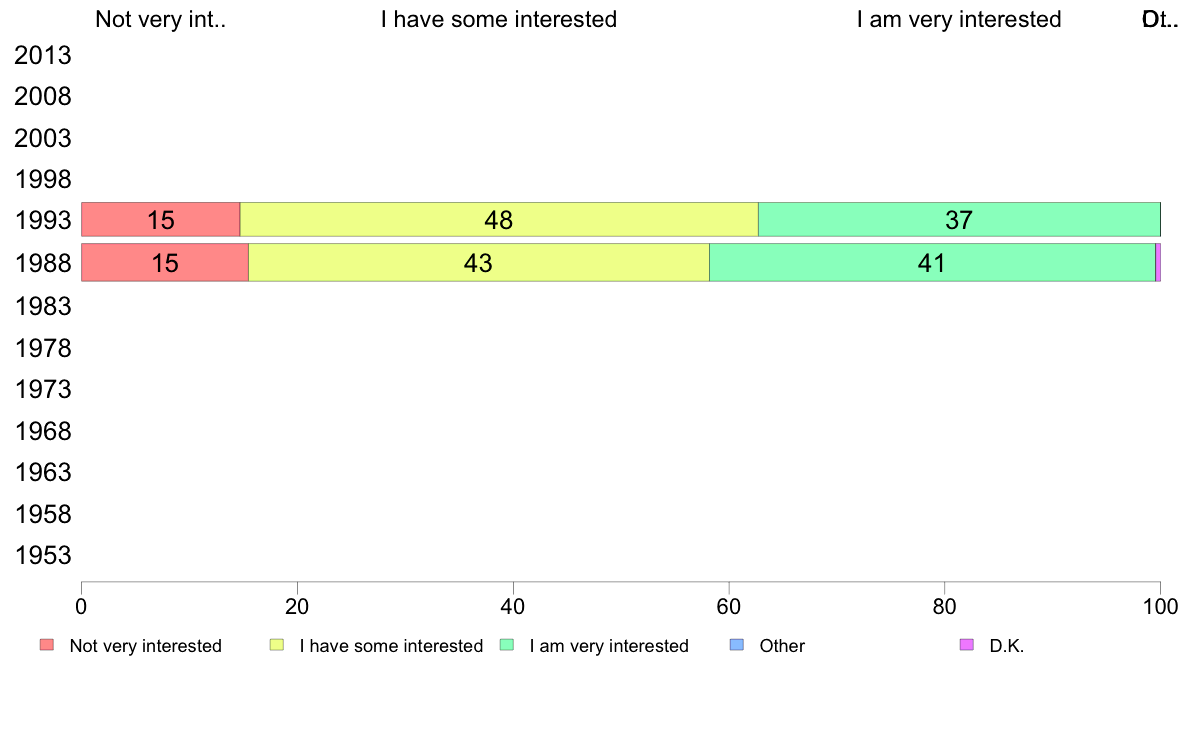Select the 1988 green bar segment showing 41

coord(933,262)
